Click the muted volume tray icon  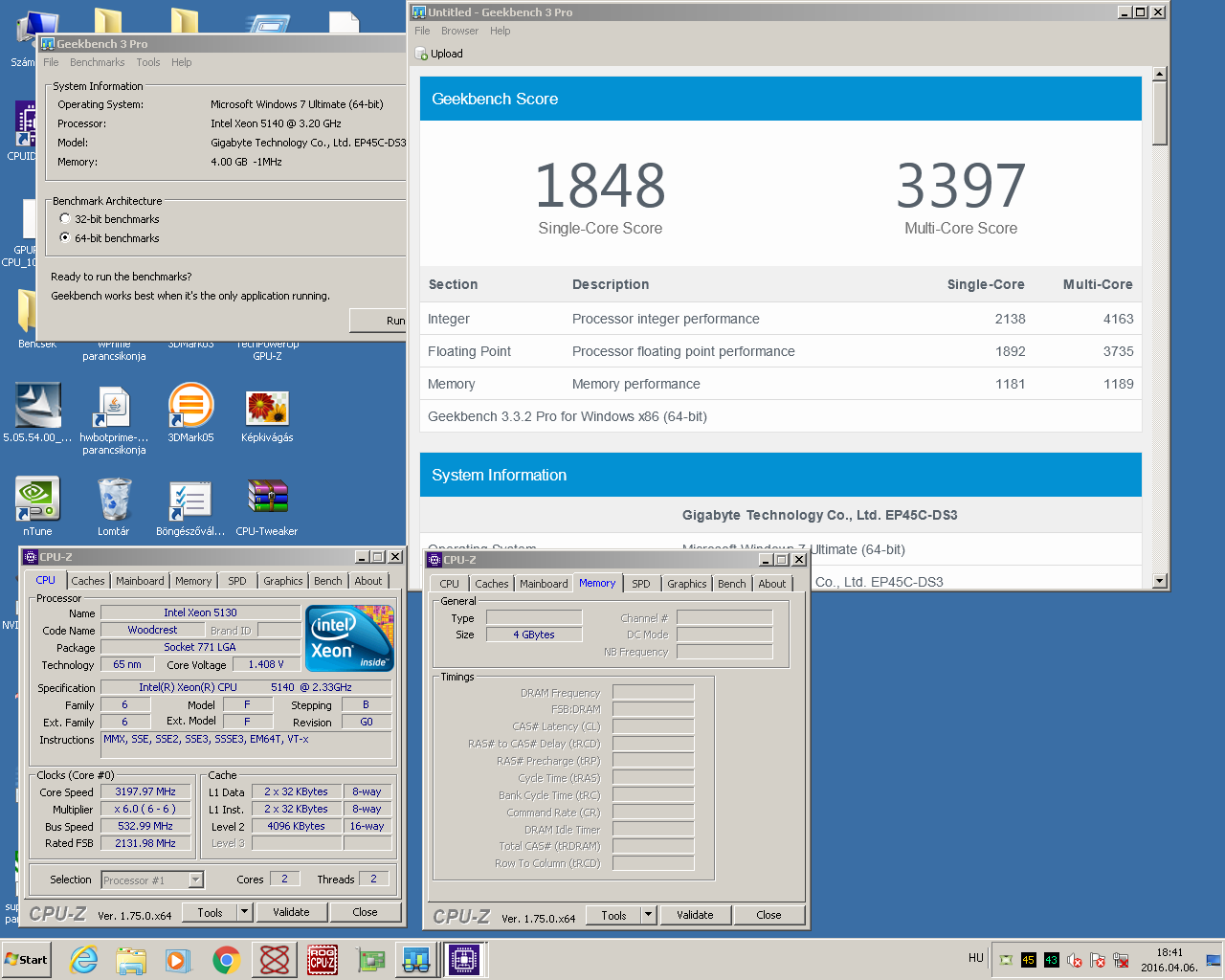point(1075,960)
